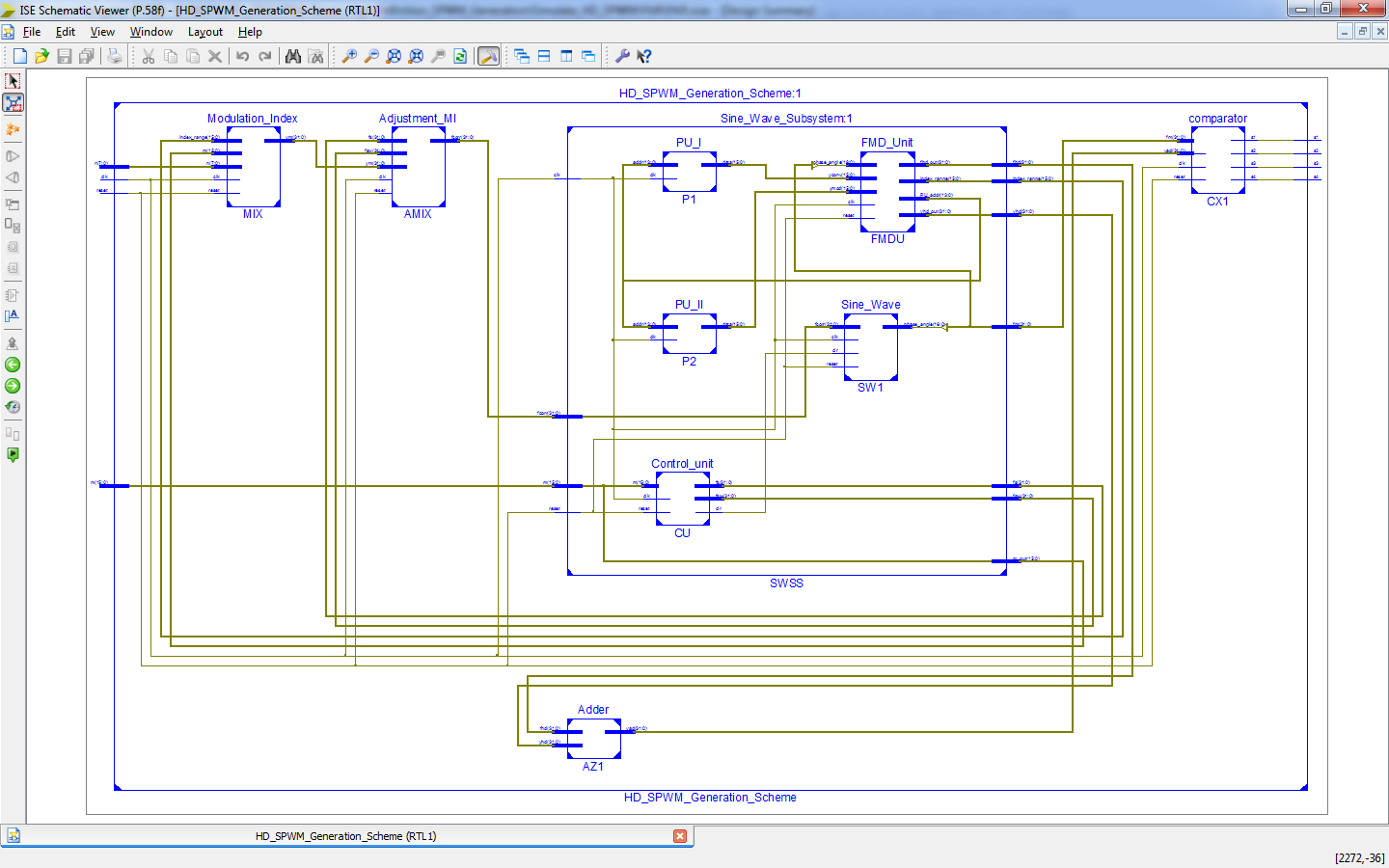Open a file with the folder icon
Image resolution: width=1389 pixels, height=868 pixels.
pyautogui.click(x=41, y=56)
